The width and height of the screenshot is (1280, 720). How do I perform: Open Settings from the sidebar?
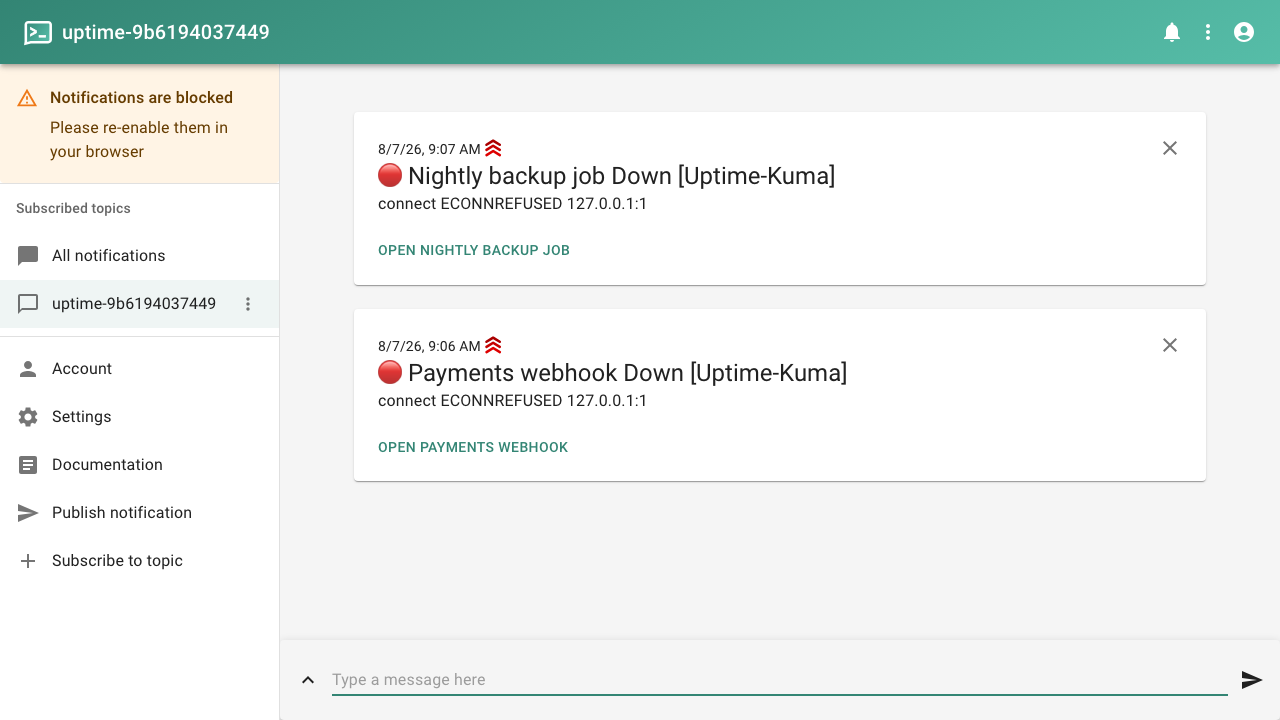[139, 417]
